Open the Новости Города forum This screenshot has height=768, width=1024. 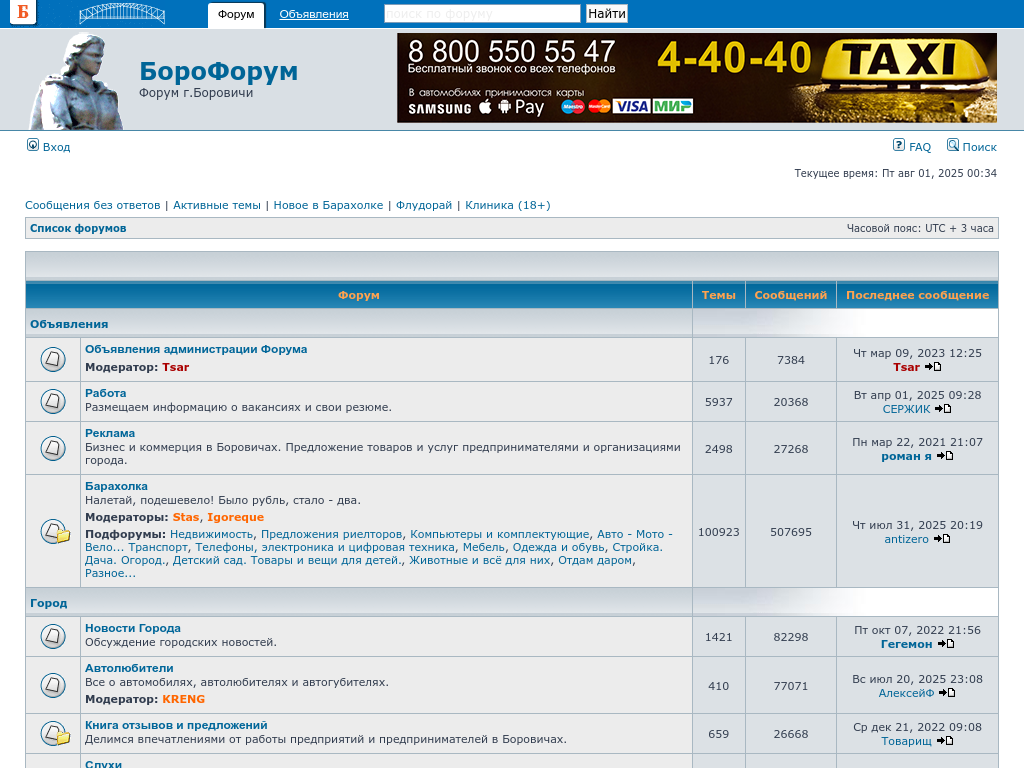[133, 628]
